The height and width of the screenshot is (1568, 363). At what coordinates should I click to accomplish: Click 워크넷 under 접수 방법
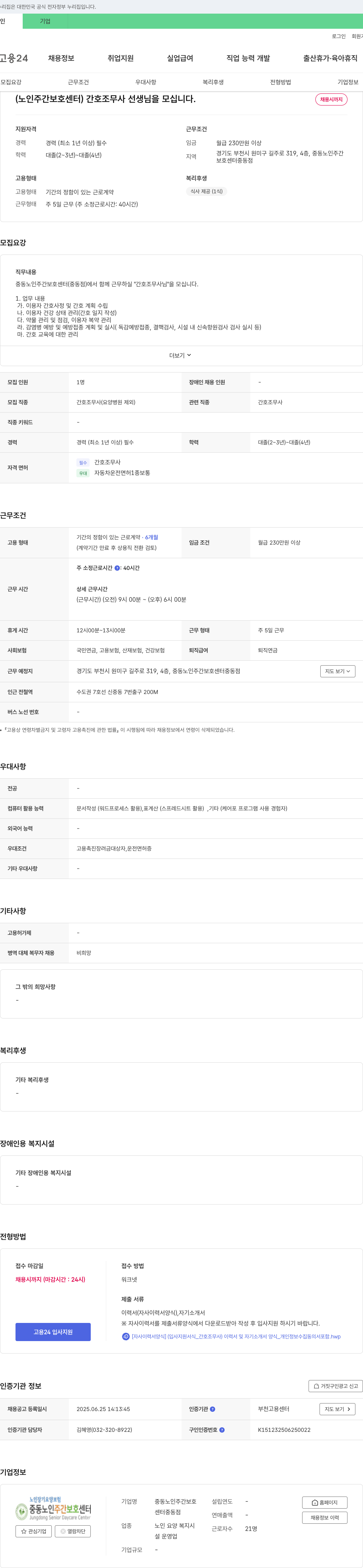[x=129, y=1279]
